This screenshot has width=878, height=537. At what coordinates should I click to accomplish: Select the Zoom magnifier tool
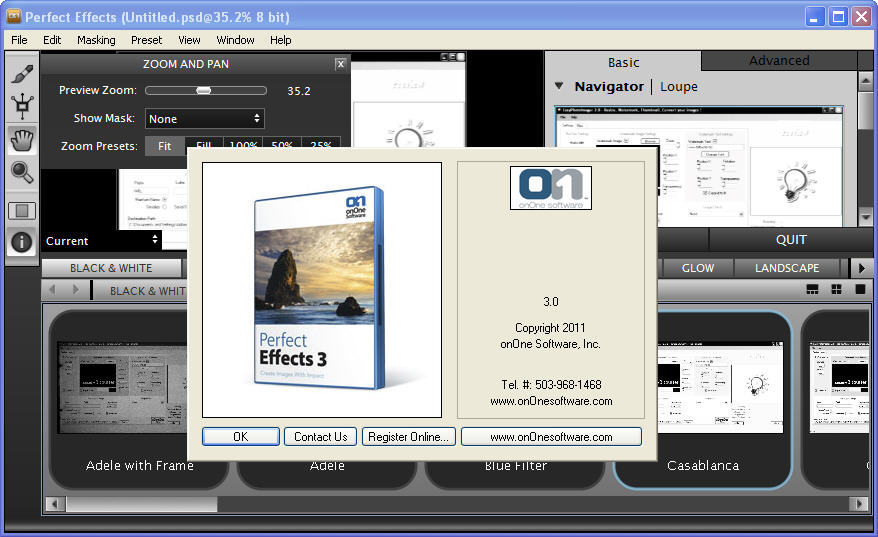(22, 173)
